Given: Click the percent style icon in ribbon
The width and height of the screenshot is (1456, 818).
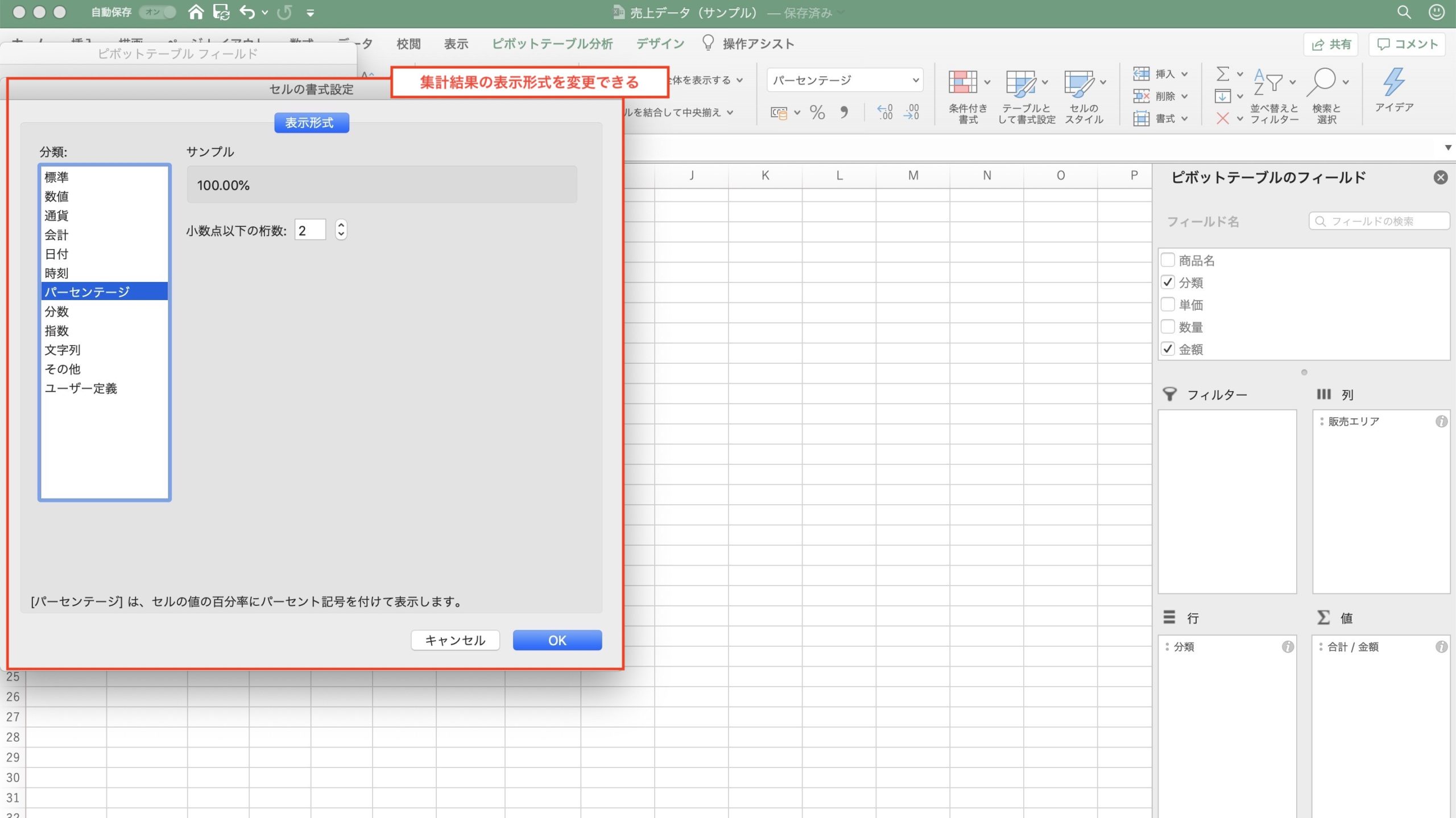Looking at the screenshot, I should click(x=817, y=113).
